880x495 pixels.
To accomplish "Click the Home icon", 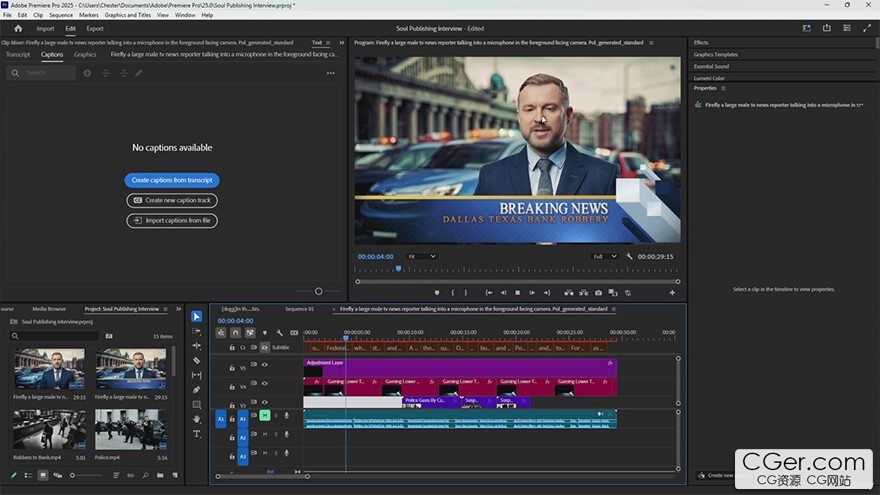I will [x=18, y=28].
